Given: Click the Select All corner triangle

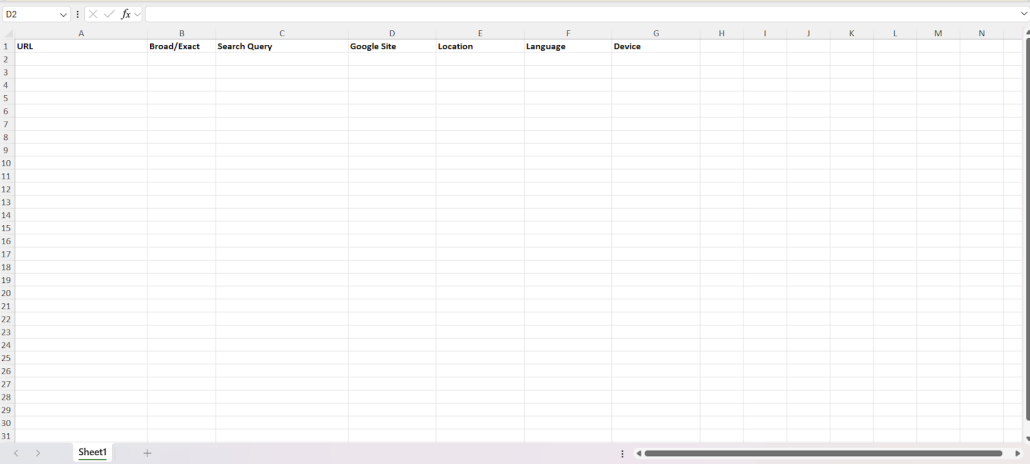Looking at the screenshot, I should (9, 33).
